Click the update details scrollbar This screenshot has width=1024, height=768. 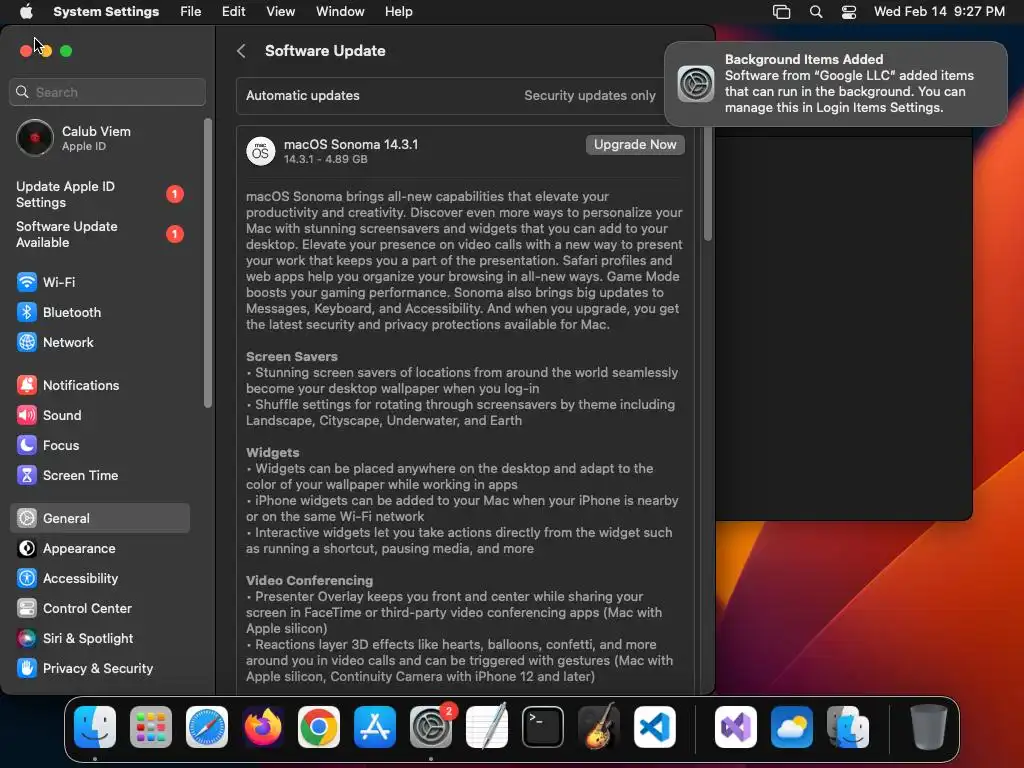click(x=707, y=184)
